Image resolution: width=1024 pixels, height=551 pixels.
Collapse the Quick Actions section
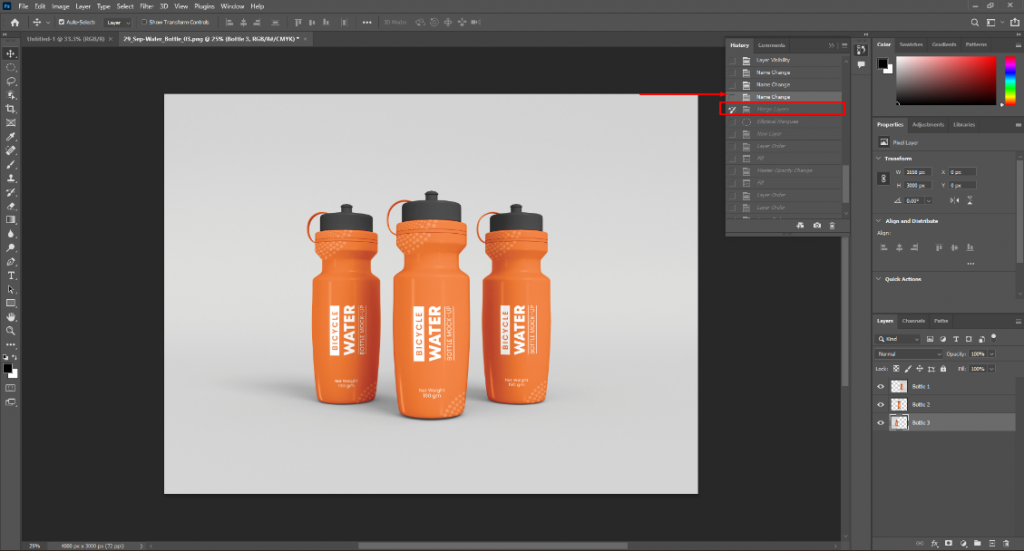[x=878, y=279]
